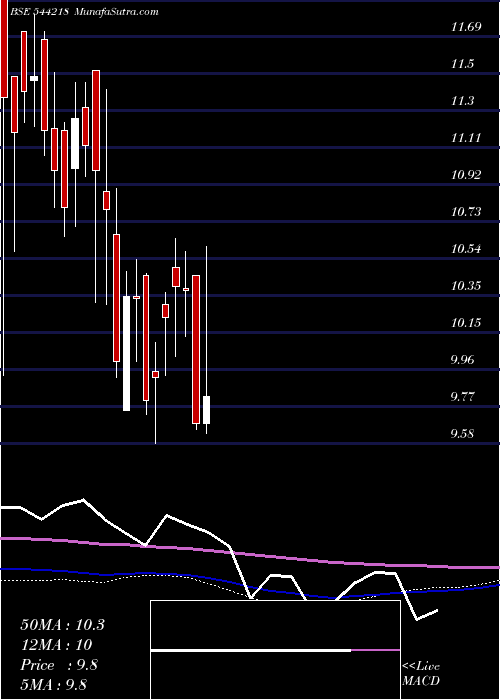500x700 pixels.
Task: Click the 10.92 price label
Action: (x=466, y=175)
